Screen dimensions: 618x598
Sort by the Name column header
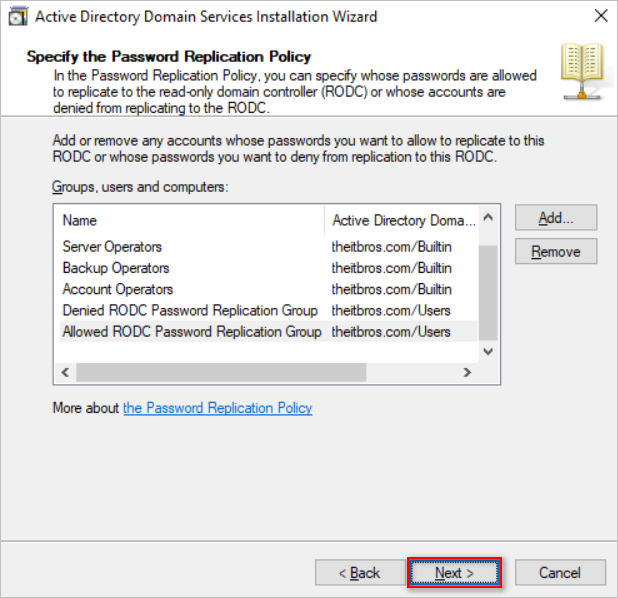pos(192,220)
